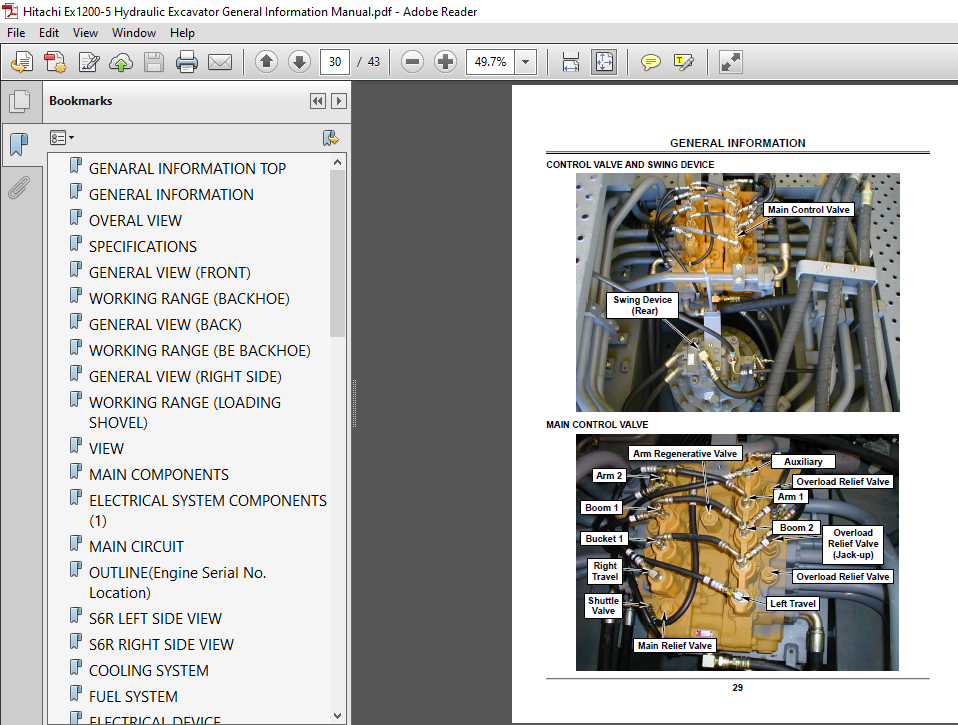Expand the Bookmarks pane with right arrow
958x725 pixels.
pyautogui.click(x=338, y=101)
